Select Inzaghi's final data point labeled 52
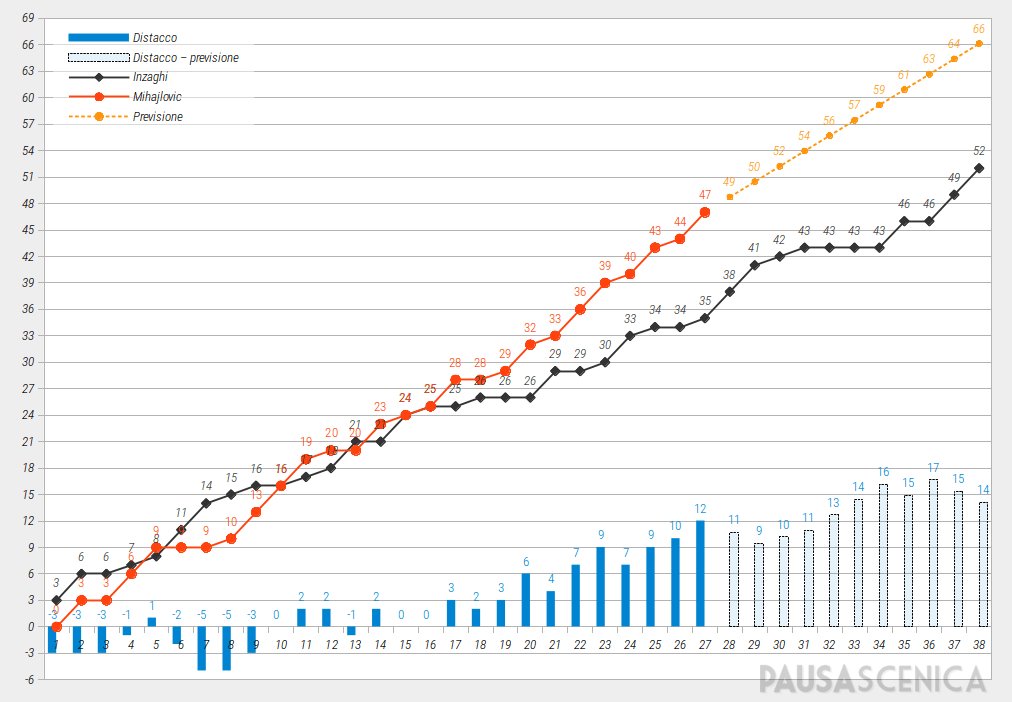The width and height of the screenshot is (1012, 702). click(x=979, y=168)
